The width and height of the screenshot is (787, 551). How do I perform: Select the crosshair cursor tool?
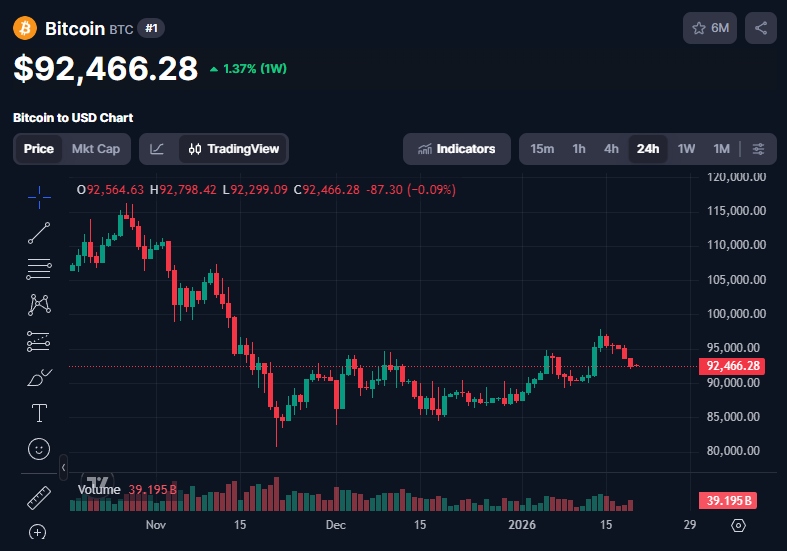pyautogui.click(x=39, y=197)
